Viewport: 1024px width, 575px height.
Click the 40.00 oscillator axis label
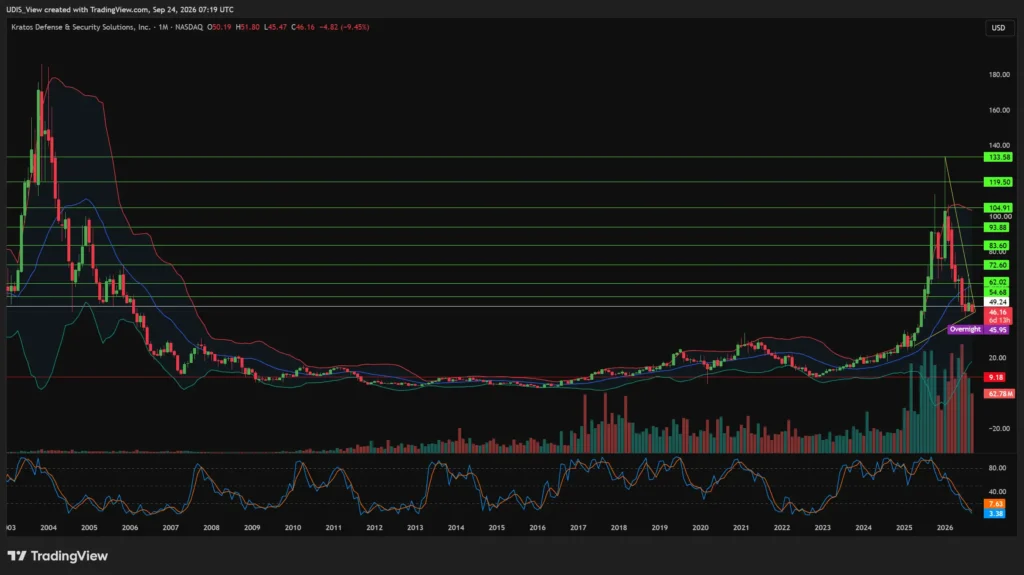tap(997, 492)
